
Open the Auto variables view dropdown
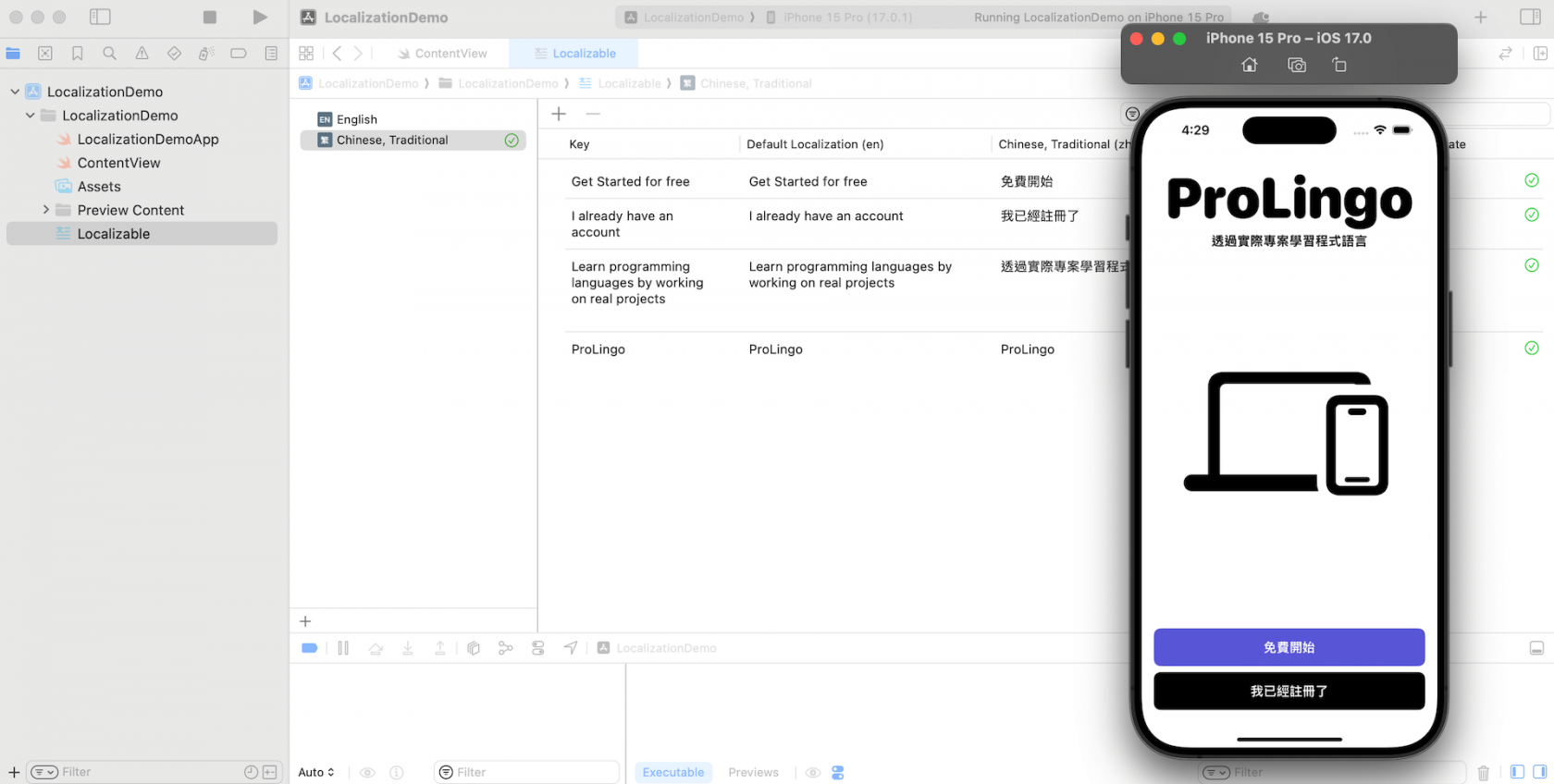pyautogui.click(x=316, y=772)
